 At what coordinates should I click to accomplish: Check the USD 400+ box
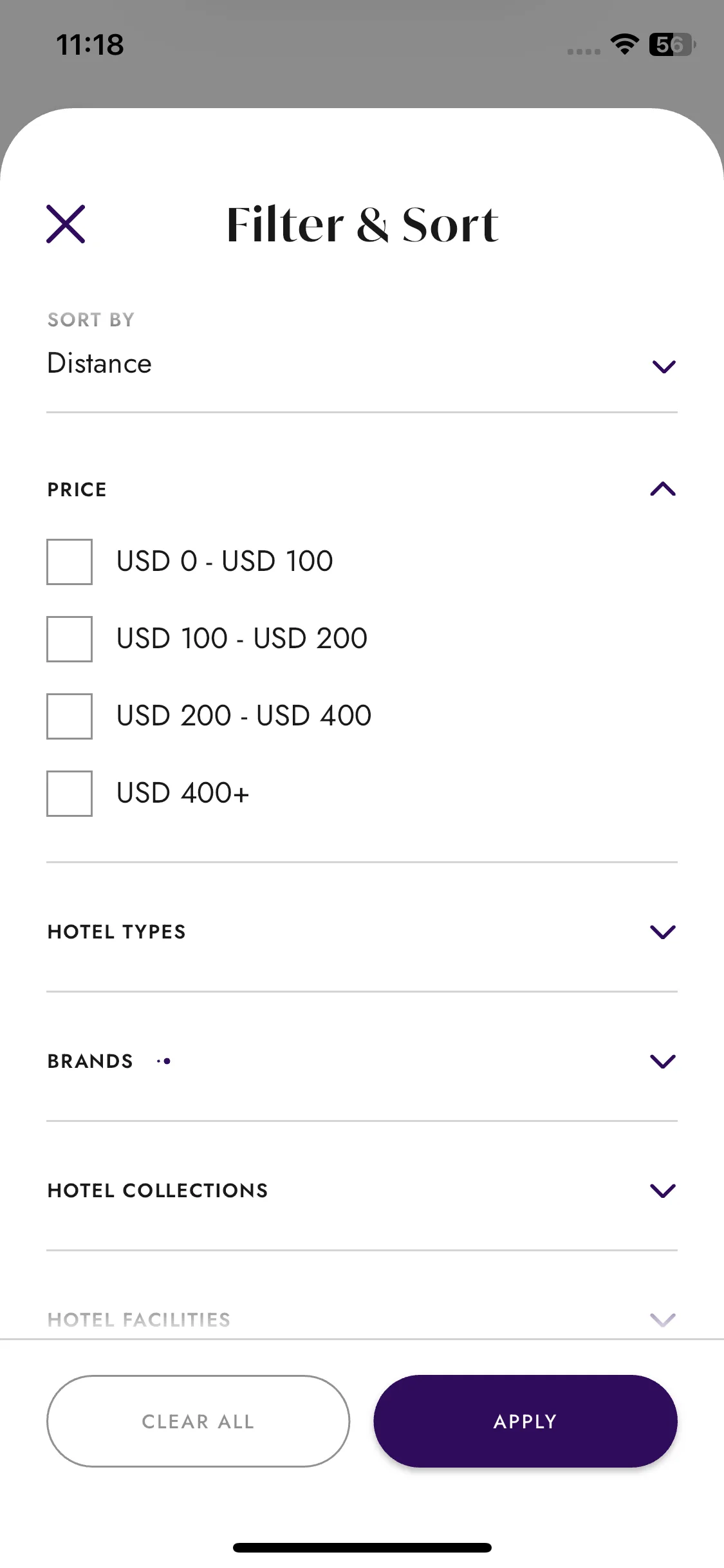tap(70, 793)
